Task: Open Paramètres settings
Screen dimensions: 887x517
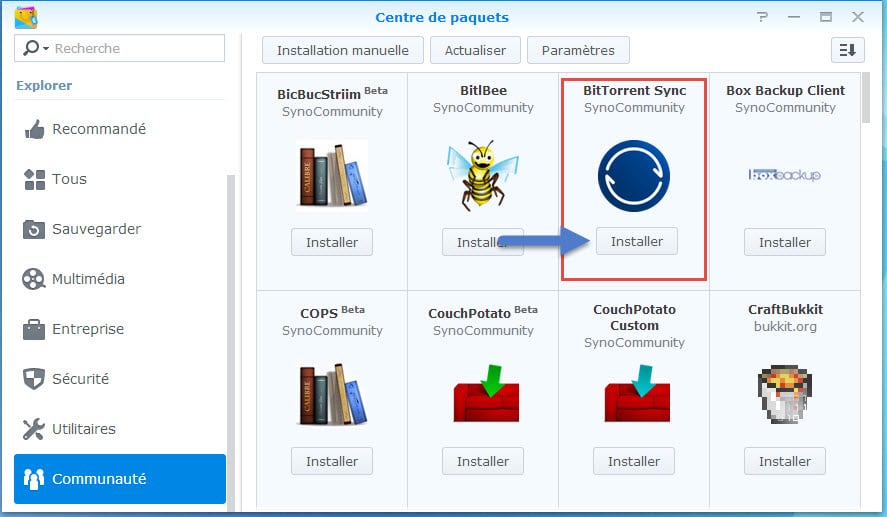Action: [578, 50]
